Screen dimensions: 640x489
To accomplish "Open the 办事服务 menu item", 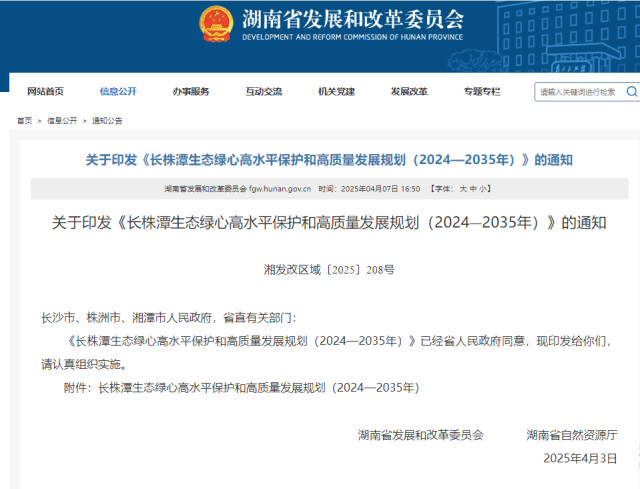I will click(x=191, y=91).
